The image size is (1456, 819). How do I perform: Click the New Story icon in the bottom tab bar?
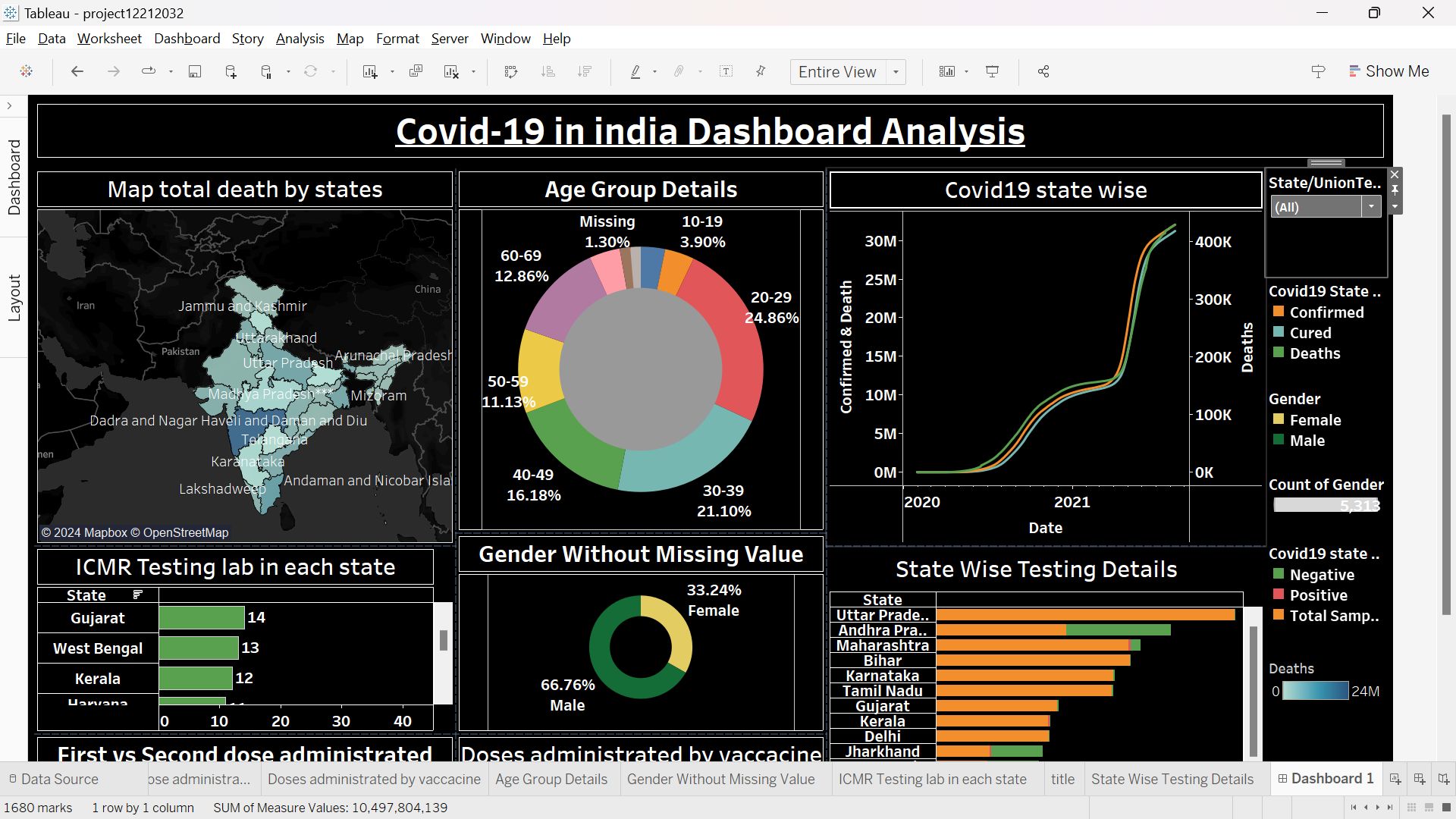[x=1444, y=779]
